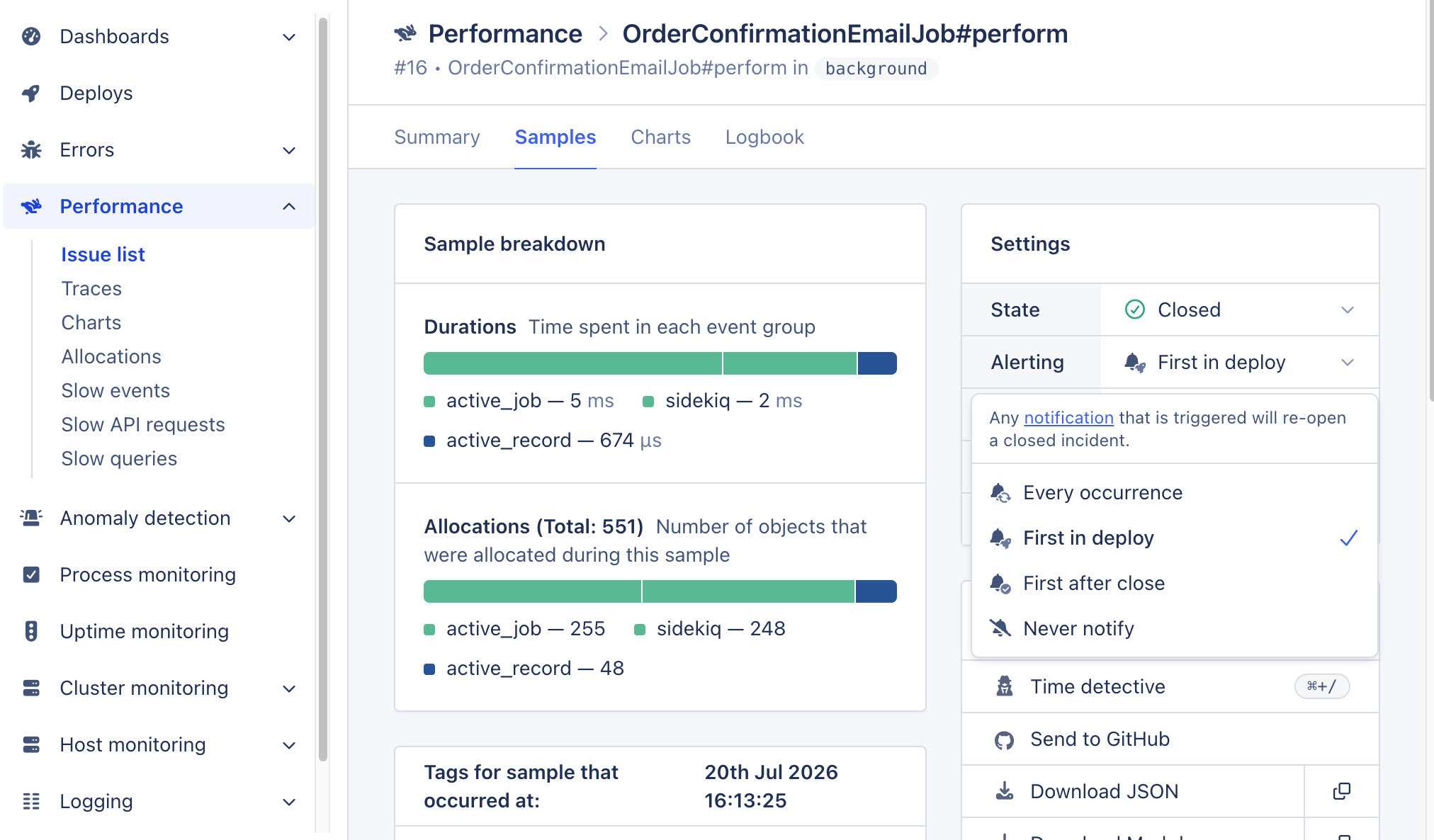Open Charts in Performance submenu
The image size is (1434, 840).
(x=91, y=322)
